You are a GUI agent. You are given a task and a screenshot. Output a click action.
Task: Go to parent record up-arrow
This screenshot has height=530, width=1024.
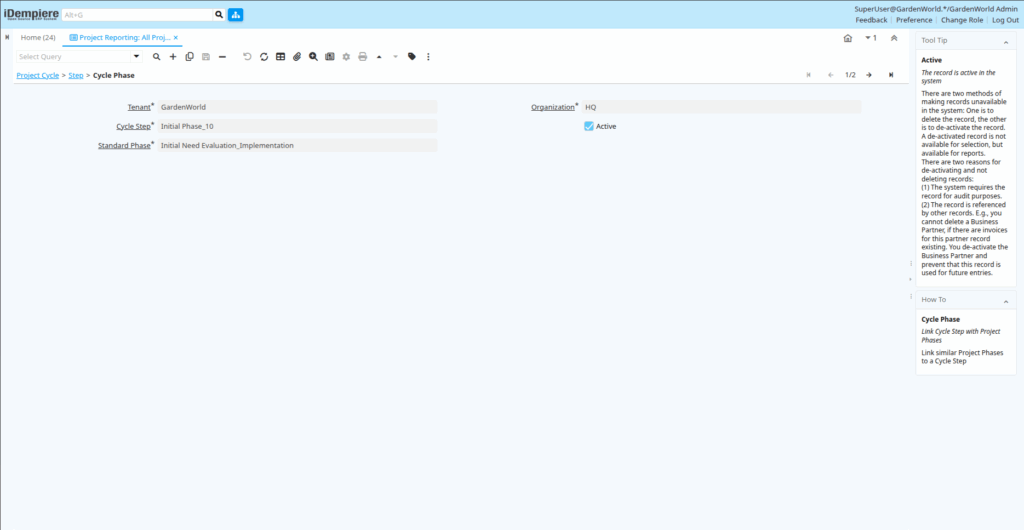click(379, 57)
